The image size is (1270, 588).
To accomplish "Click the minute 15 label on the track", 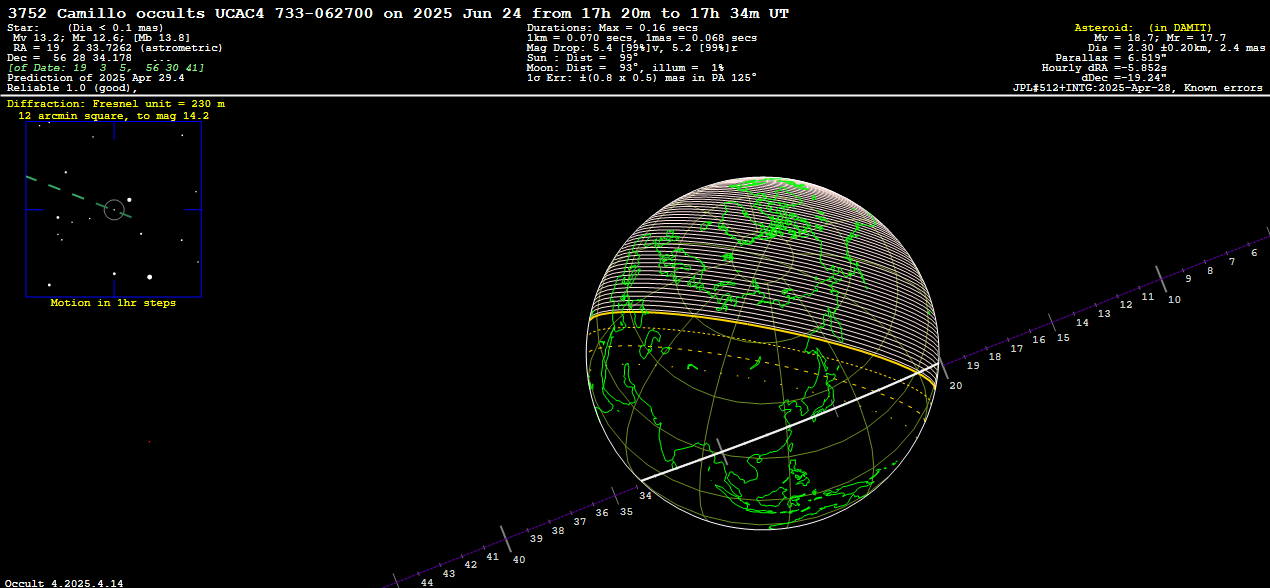I will [x=1063, y=338].
